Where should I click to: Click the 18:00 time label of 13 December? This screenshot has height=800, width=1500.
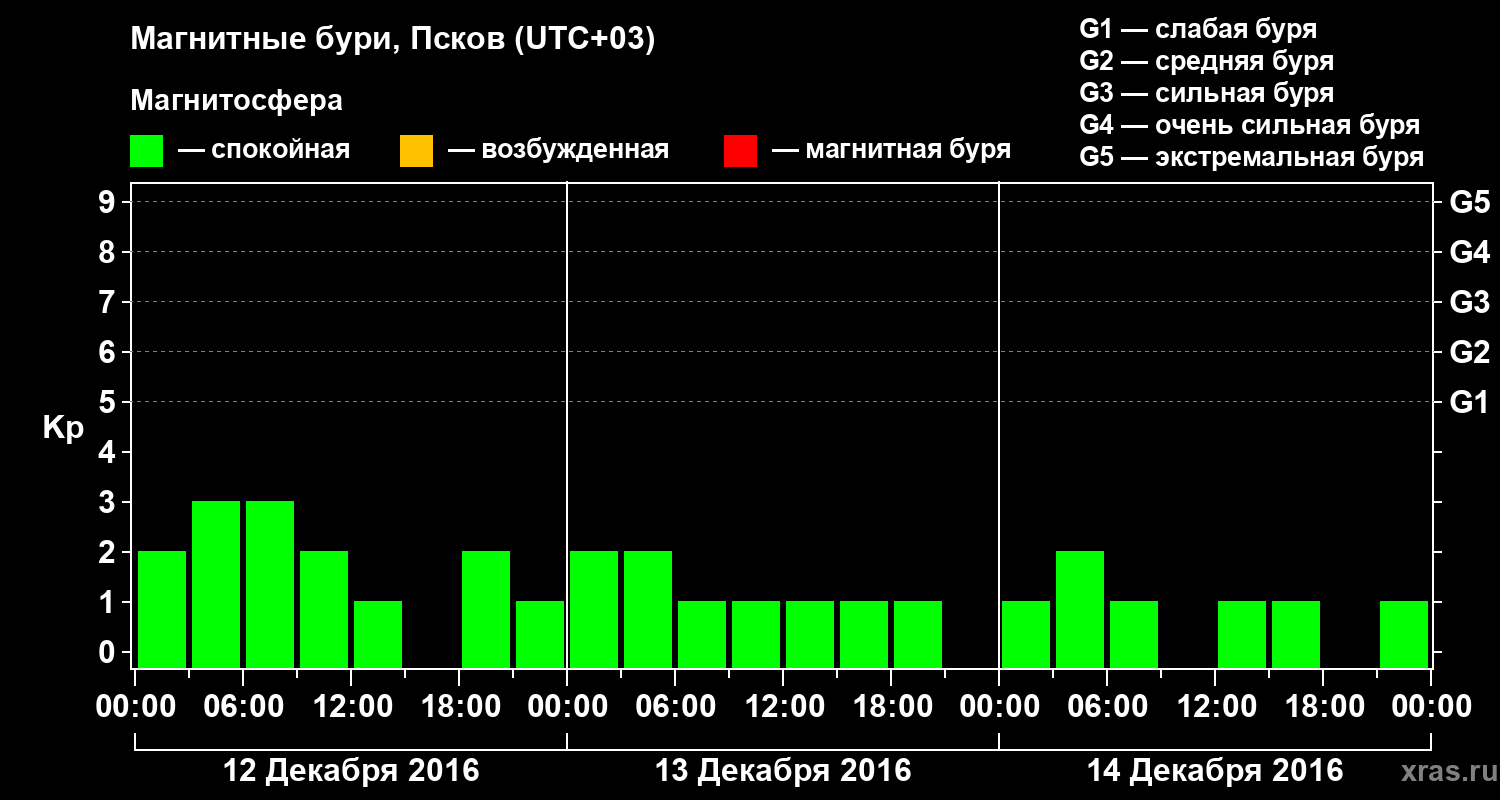point(891,707)
